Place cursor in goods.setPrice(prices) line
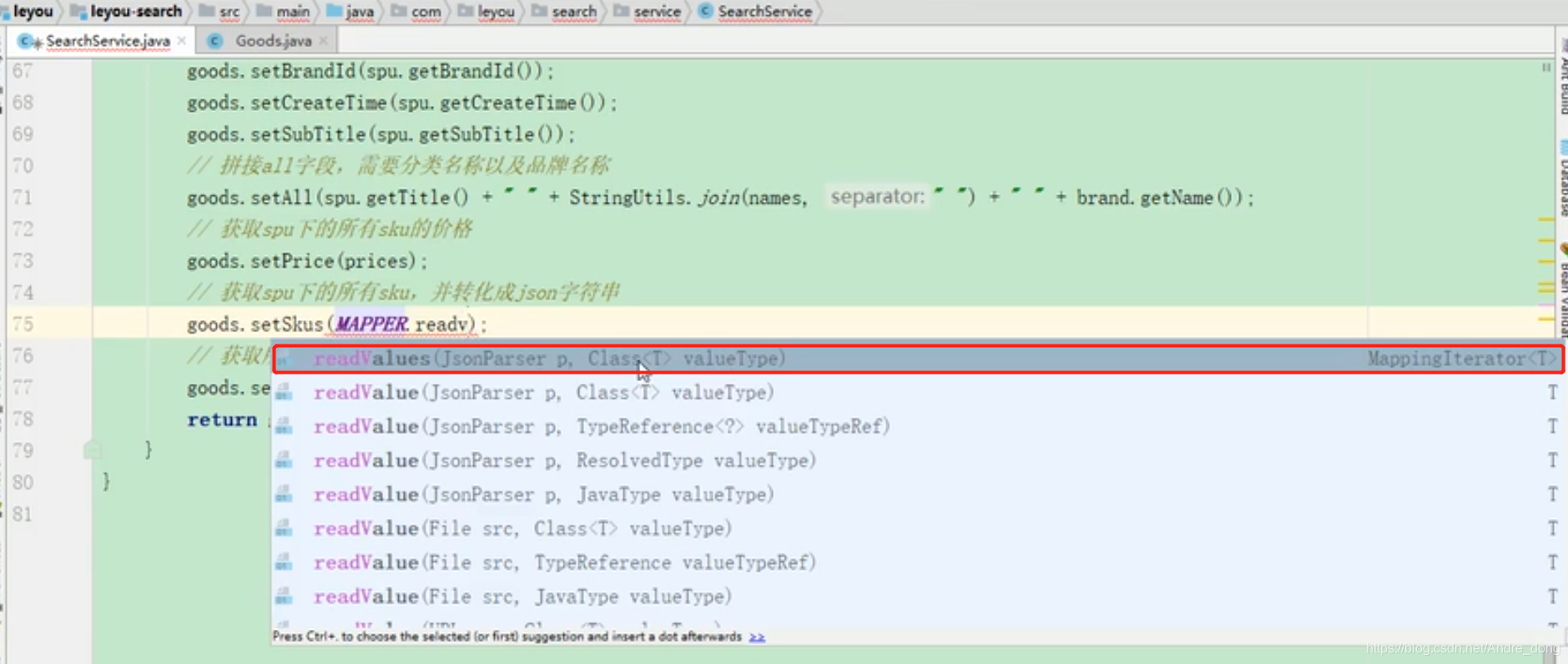The width and height of the screenshot is (1568, 664). click(x=306, y=262)
